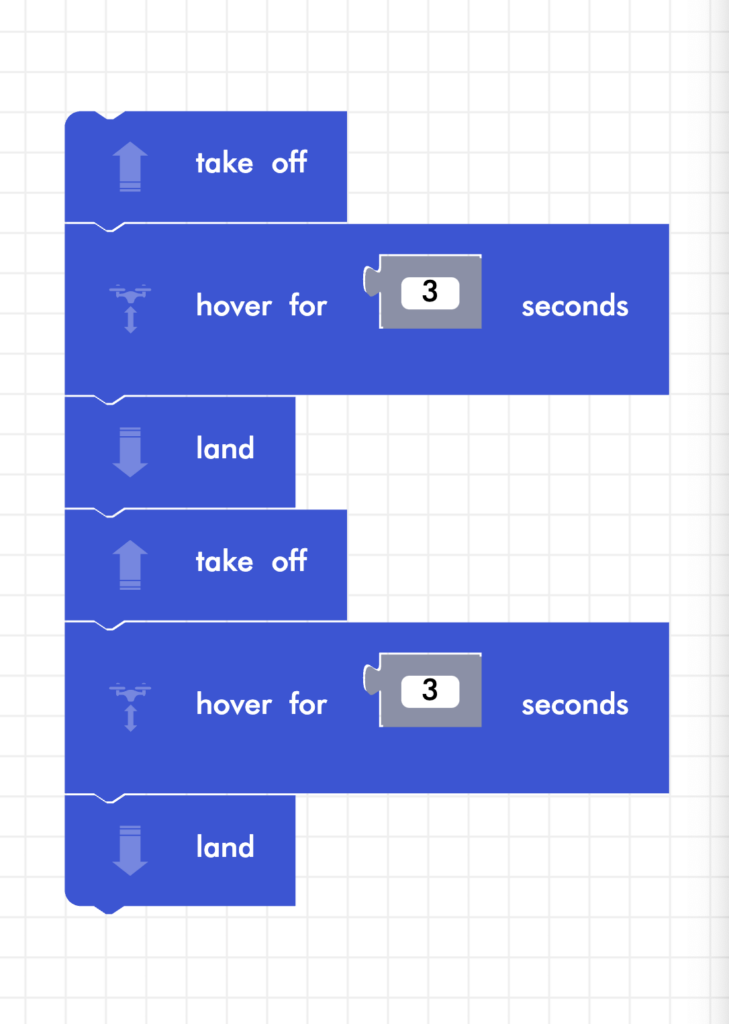
Task: Select the first "land" block label
Action: click(225, 448)
